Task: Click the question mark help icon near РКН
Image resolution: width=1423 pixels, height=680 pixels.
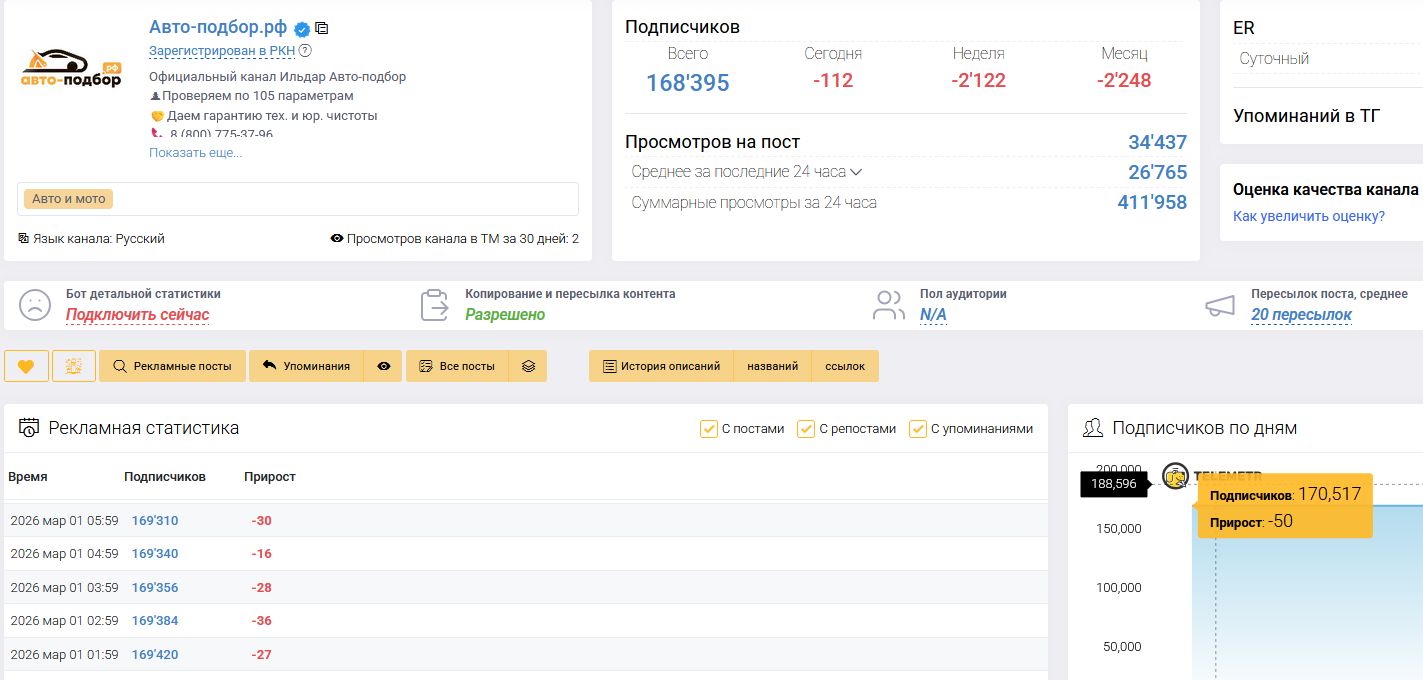Action: [x=305, y=51]
